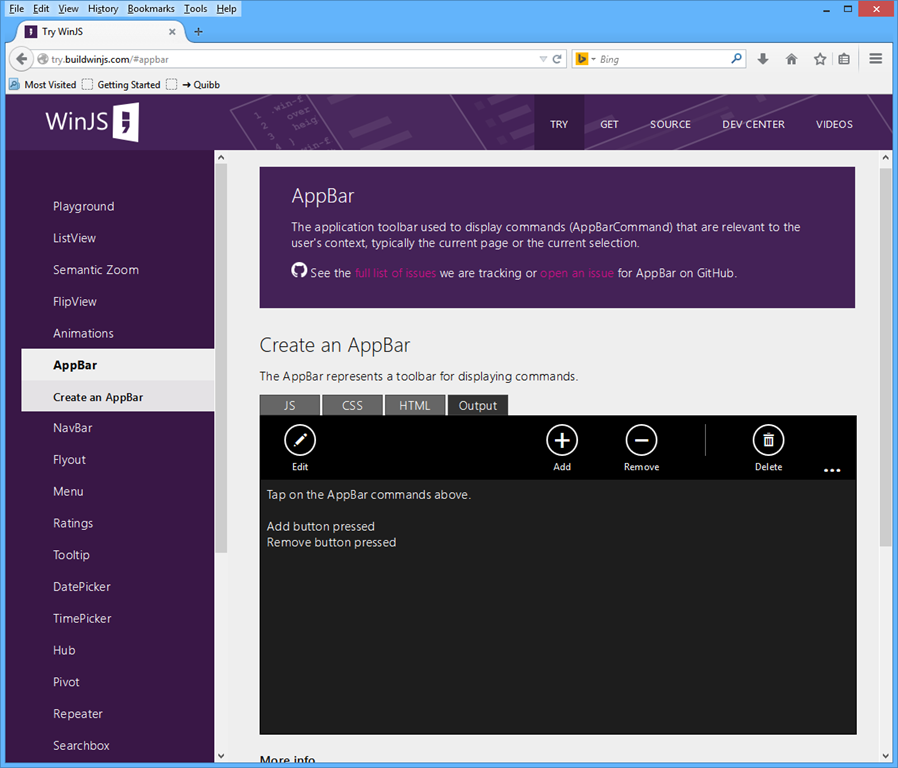Click the main page scrollbar thumb
Image resolution: width=898 pixels, height=768 pixels.
click(885, 356)
